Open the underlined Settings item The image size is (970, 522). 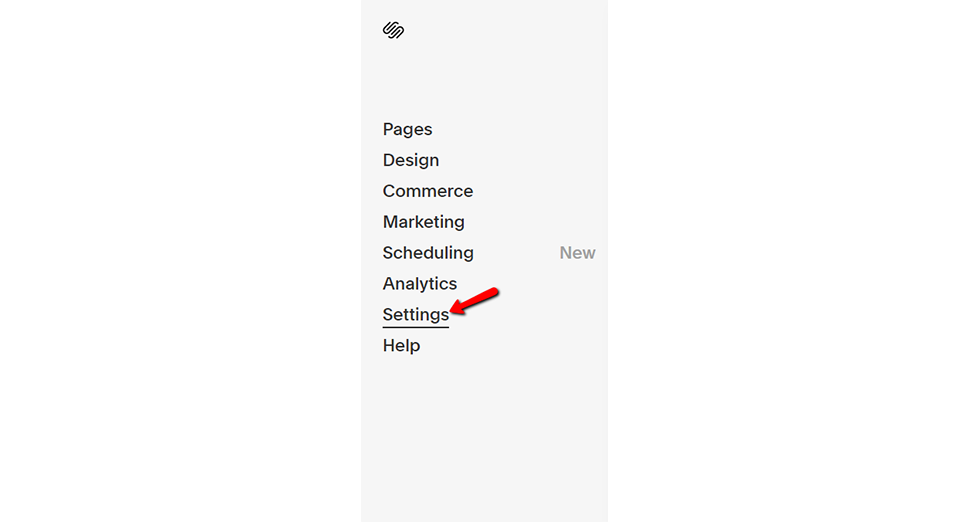point(416,315)
